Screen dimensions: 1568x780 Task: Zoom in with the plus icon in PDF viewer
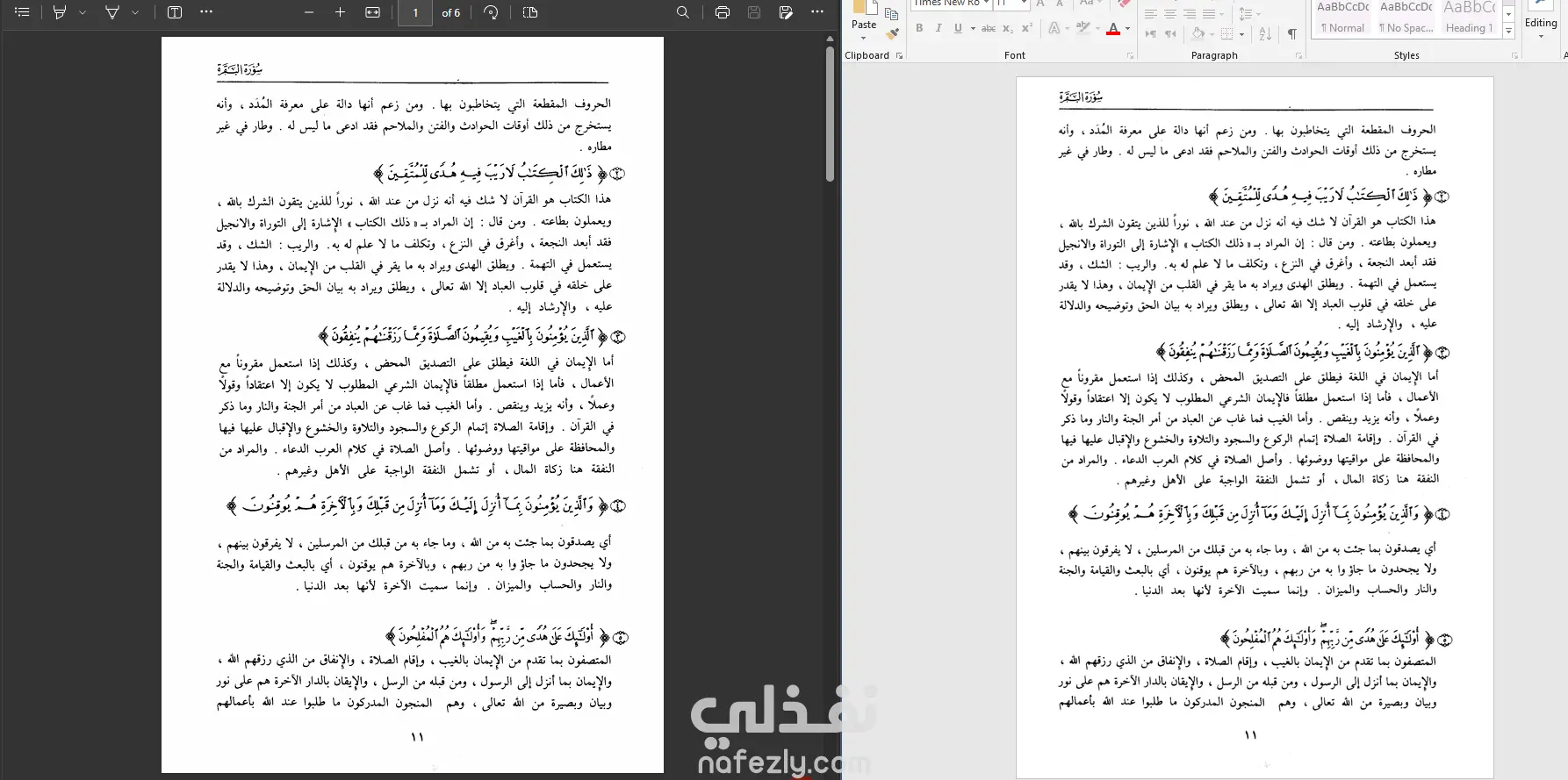[x=341, y=12]
